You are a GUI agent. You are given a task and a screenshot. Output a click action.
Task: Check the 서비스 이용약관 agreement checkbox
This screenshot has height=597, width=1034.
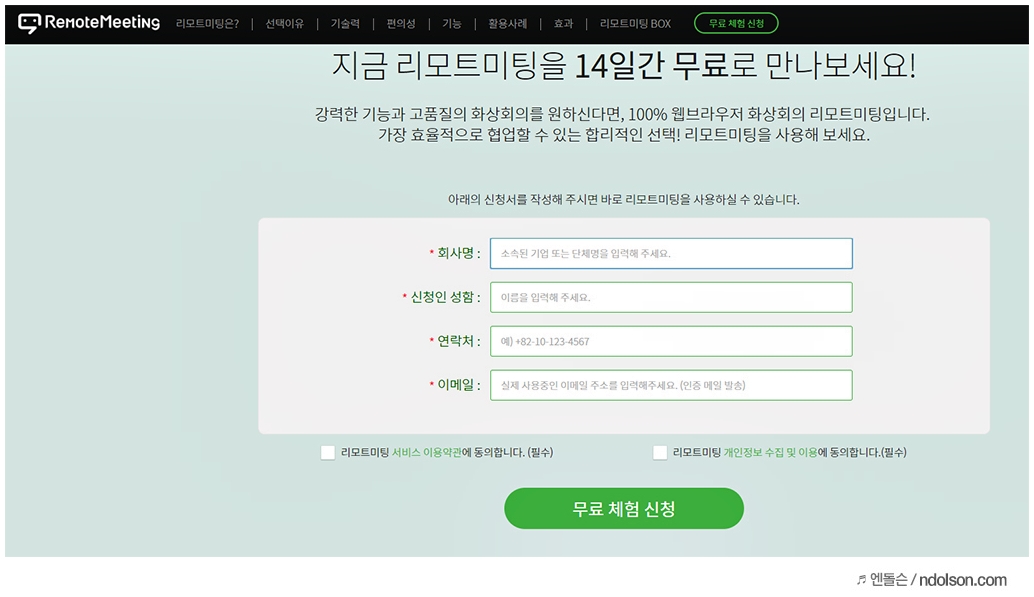(328, 453)
